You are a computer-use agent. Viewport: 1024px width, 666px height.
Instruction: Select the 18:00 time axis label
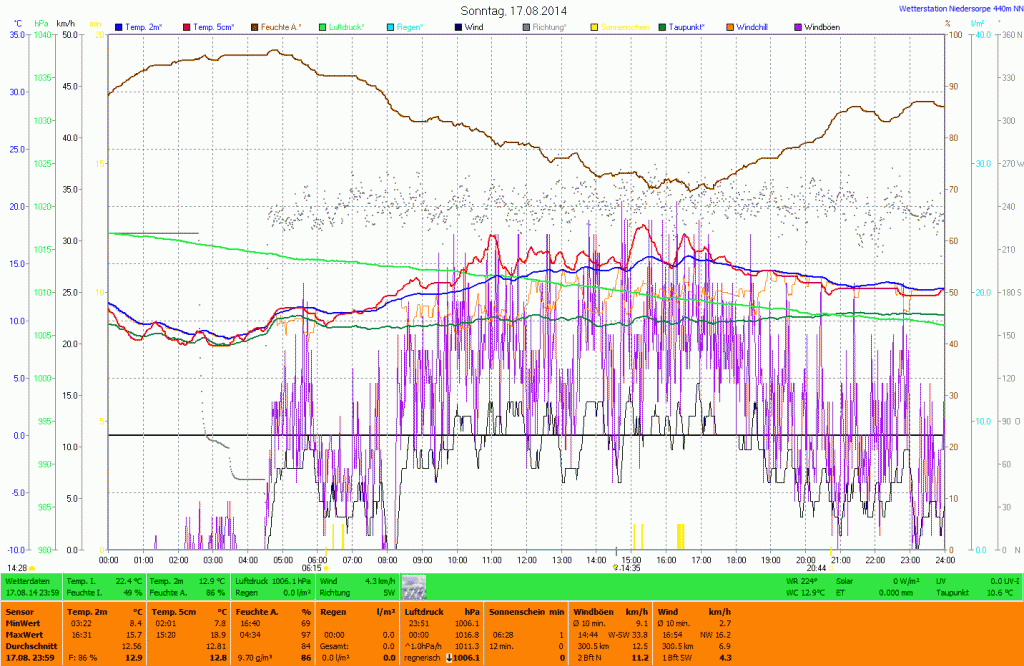736,560
